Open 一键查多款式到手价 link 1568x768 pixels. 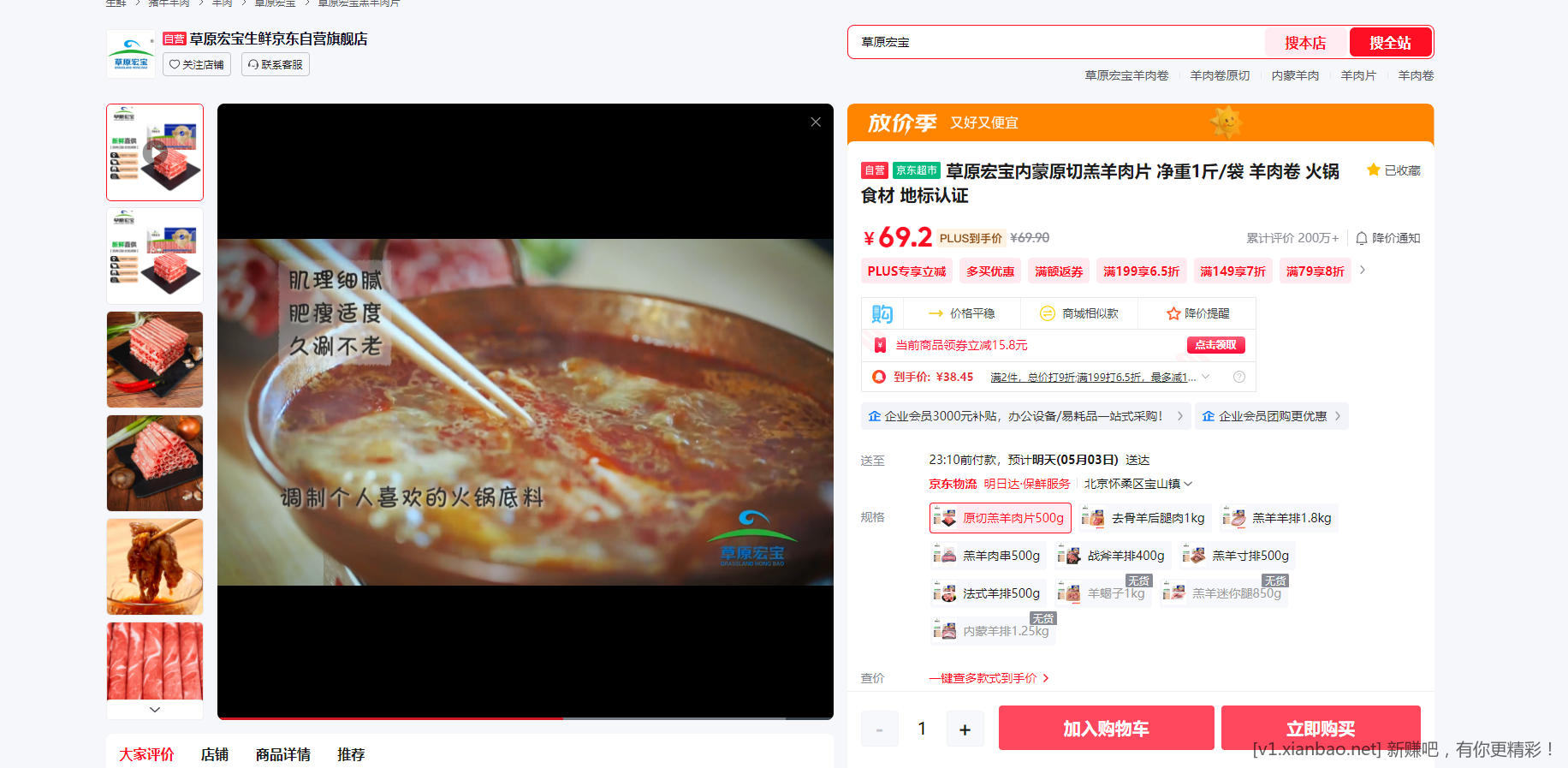(x=989, y=678)
